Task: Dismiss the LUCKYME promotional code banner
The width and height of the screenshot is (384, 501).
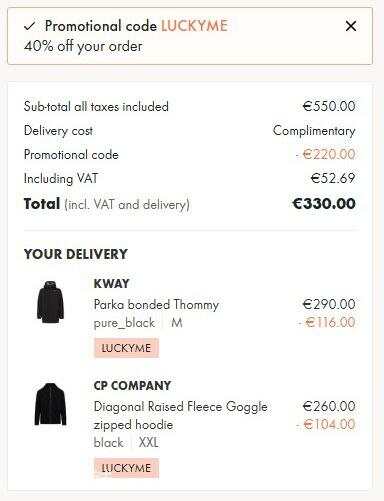Action: click(351, 26)
